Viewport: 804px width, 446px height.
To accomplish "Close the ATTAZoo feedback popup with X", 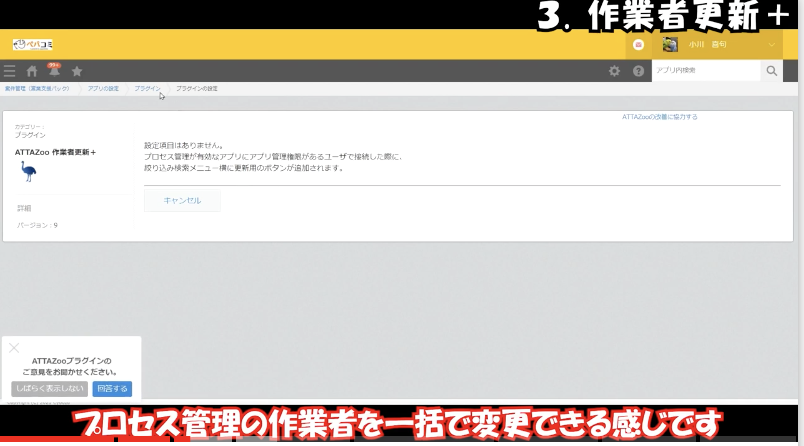I will (x=14, y=348).
